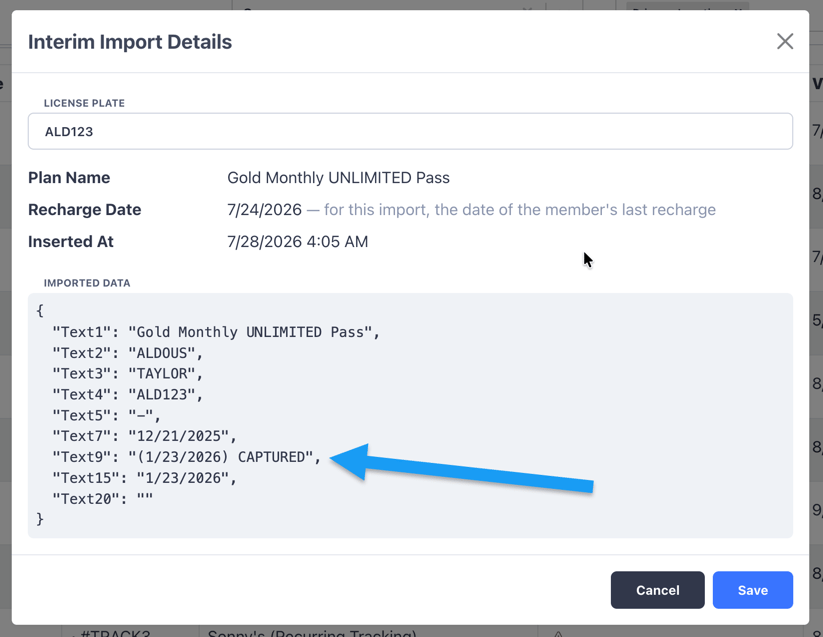Click the License Plate input field
The height and width of the screenshot is (637, 823).
410,131
